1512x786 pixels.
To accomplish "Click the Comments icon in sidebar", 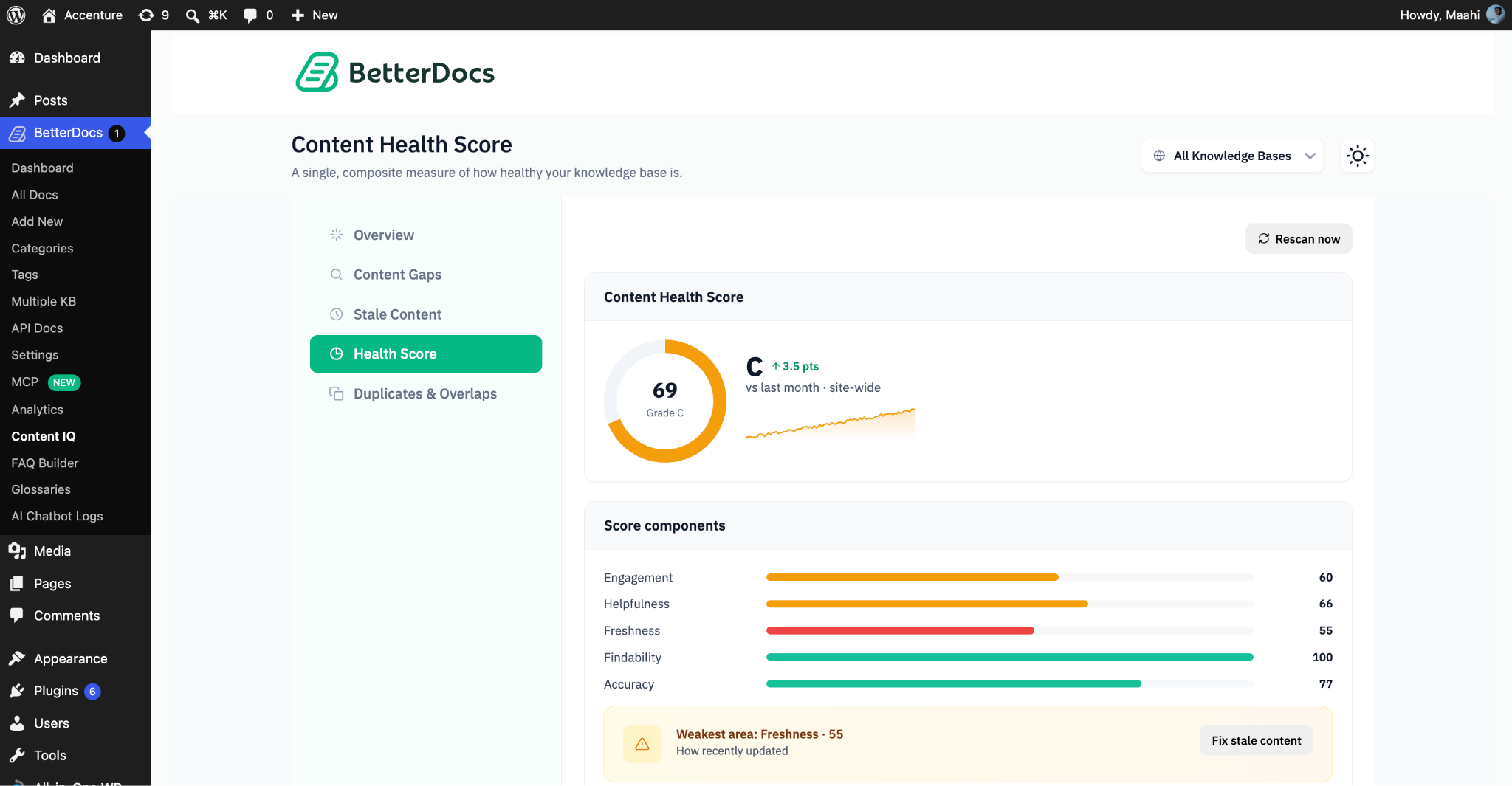I will pyautogui.click(x=17, y=616).
